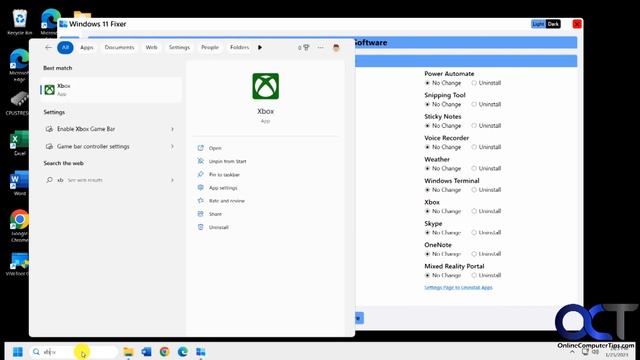Switch to the All search filter

65,47
